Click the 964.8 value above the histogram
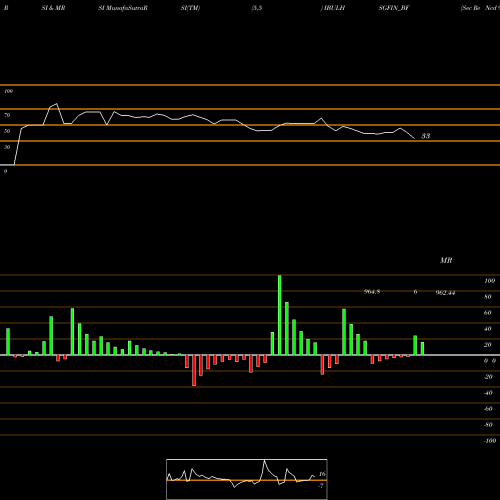 372,292
